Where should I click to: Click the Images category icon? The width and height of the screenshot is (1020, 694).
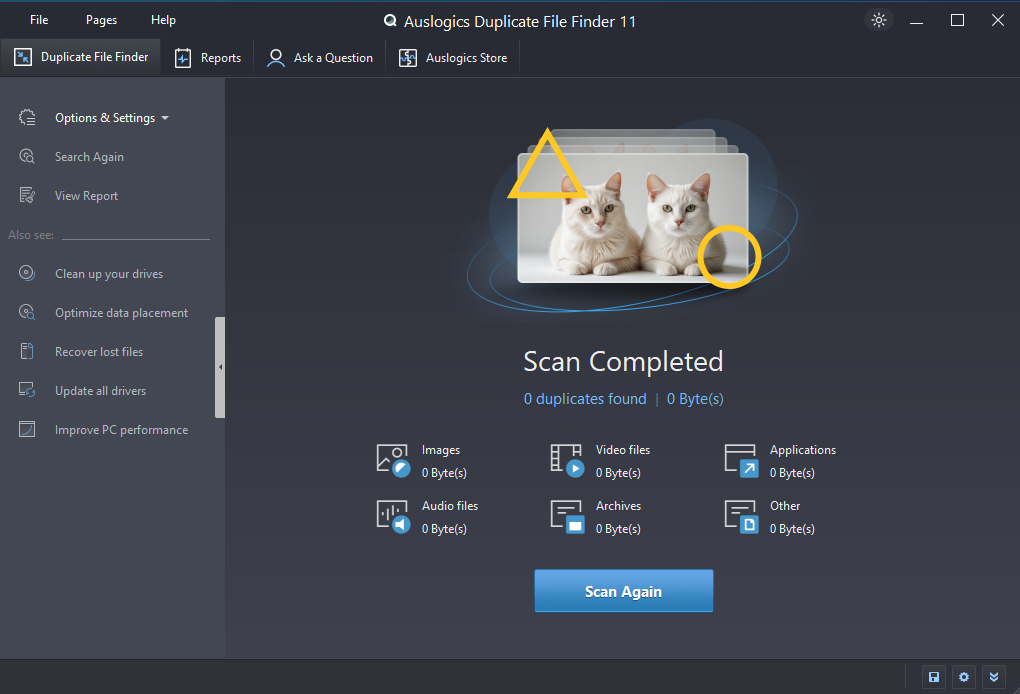click(393, 460)
